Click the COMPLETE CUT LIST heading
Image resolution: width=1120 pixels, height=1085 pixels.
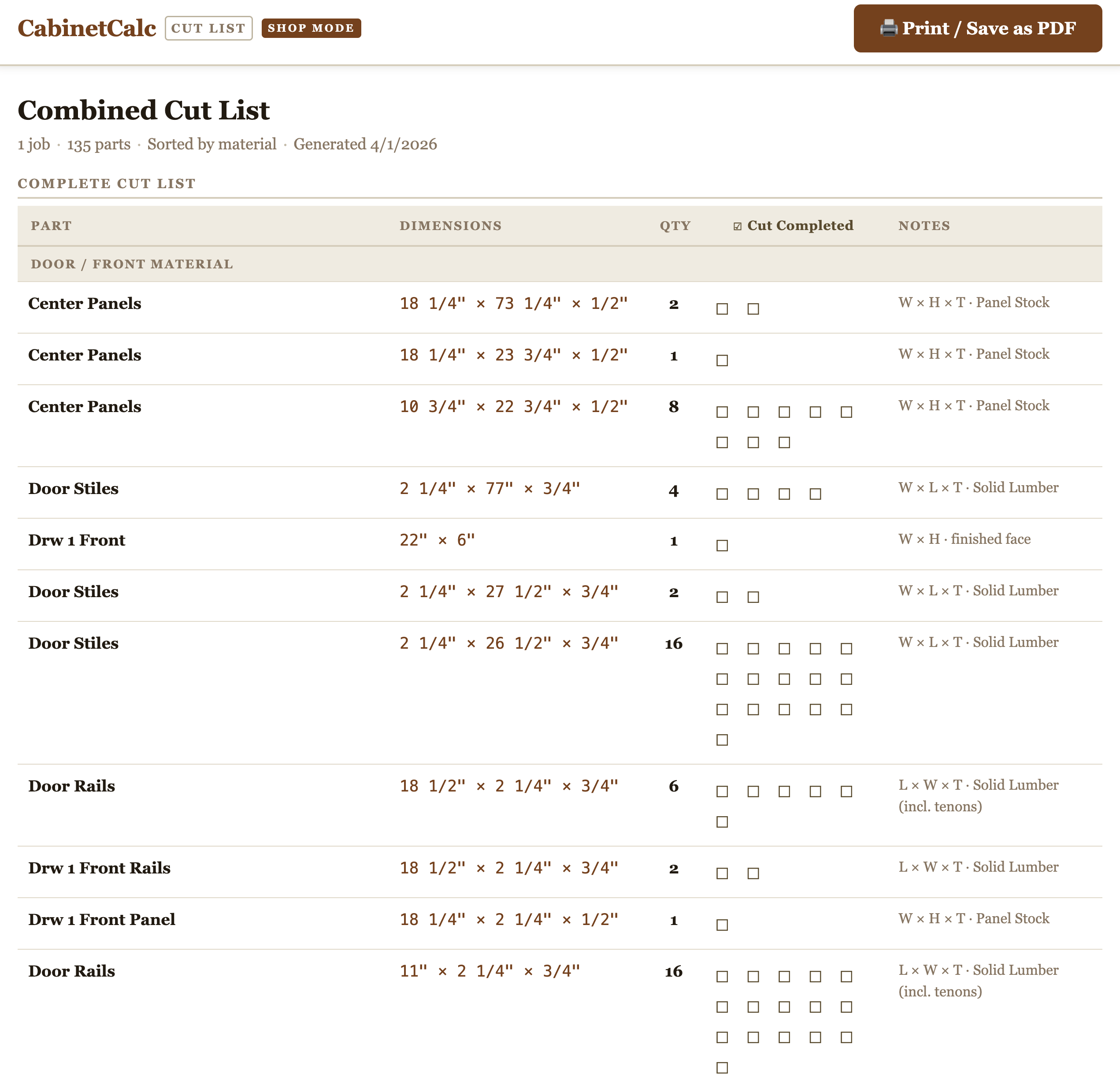tap(106, 183)
